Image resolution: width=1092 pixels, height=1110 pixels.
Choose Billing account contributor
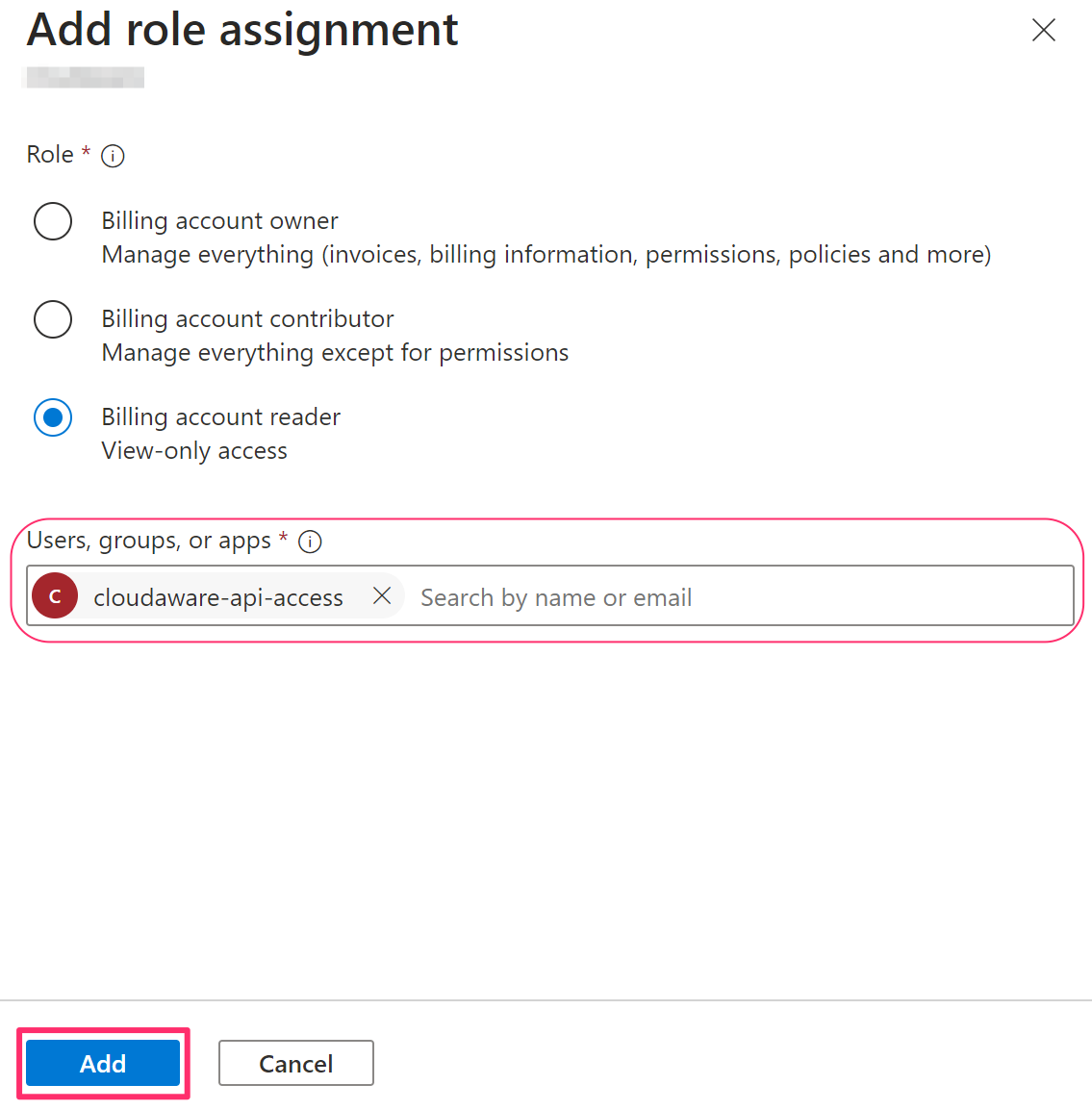53,318
